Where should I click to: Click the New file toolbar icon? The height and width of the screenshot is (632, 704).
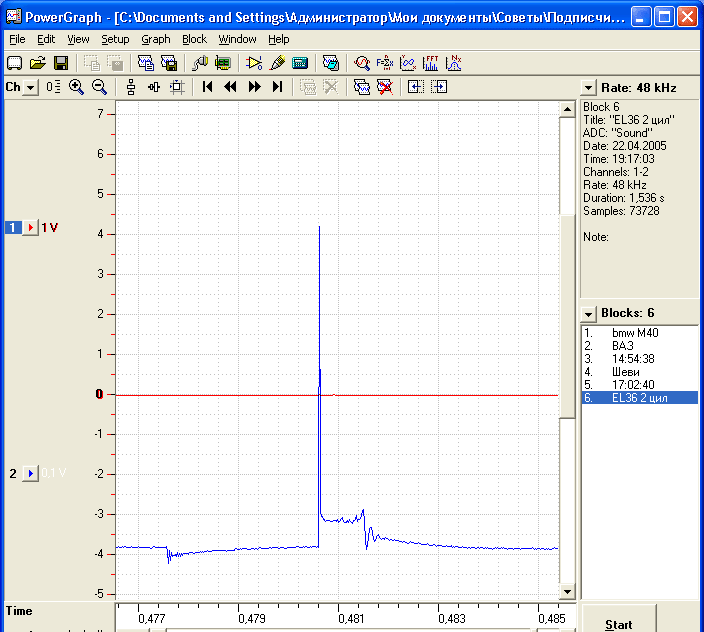point(14,63)
